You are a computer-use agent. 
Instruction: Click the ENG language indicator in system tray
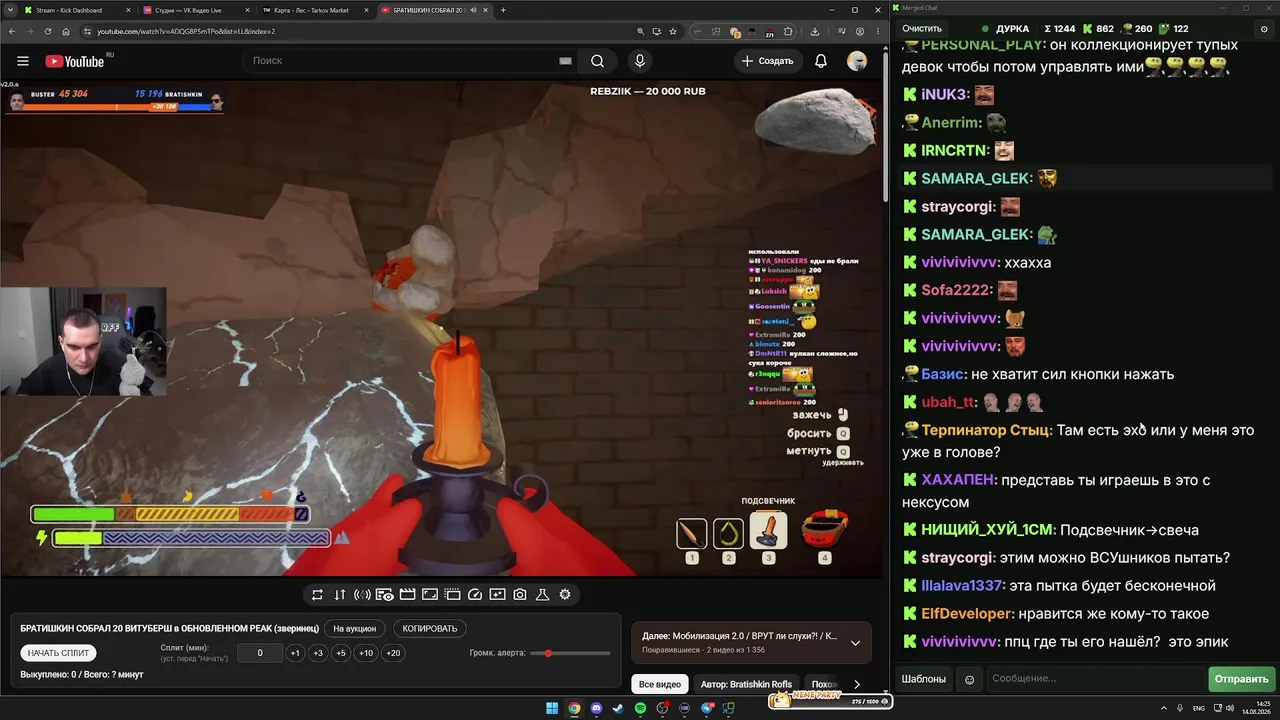tap(1199, 709)
